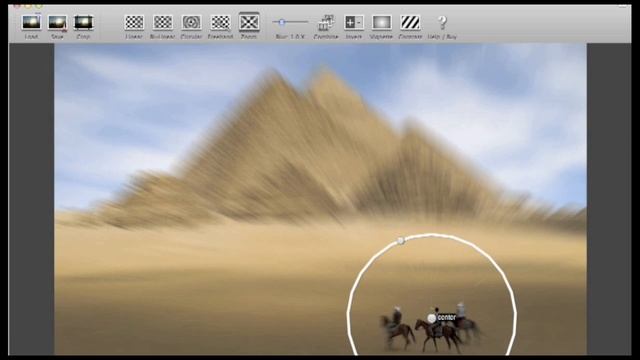Open Help / Buy question mark icon

pos(442,22)
